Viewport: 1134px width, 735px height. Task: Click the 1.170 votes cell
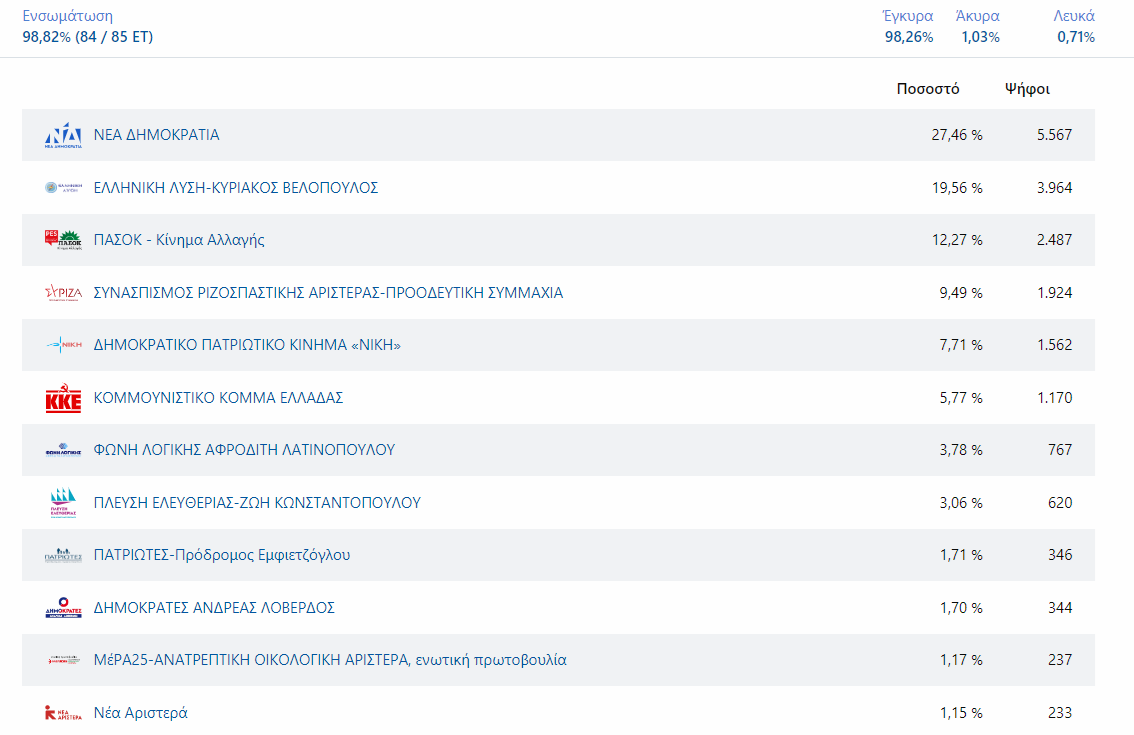[x=1054, y=398]
